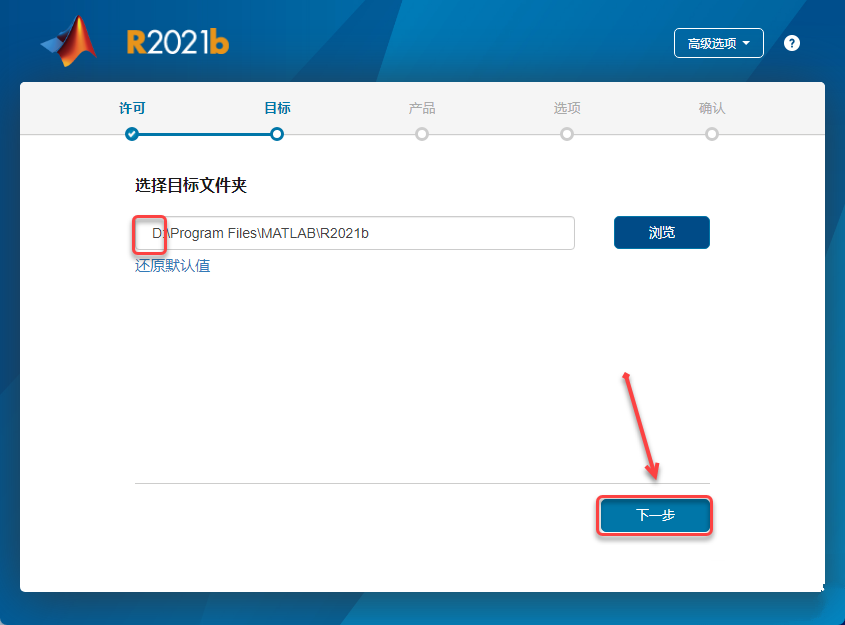Click the 还原默认值 link
This screenshot has height=625, width=845.
[x=172, y=266]
